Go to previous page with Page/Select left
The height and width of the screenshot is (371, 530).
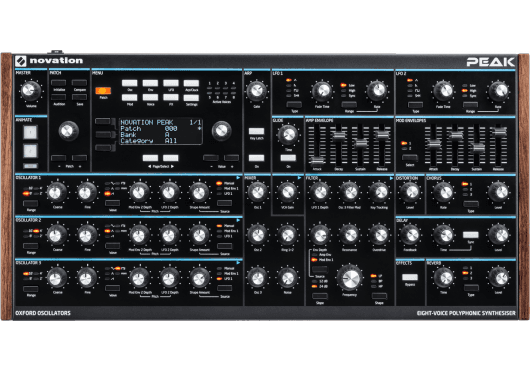pos(150,158)
